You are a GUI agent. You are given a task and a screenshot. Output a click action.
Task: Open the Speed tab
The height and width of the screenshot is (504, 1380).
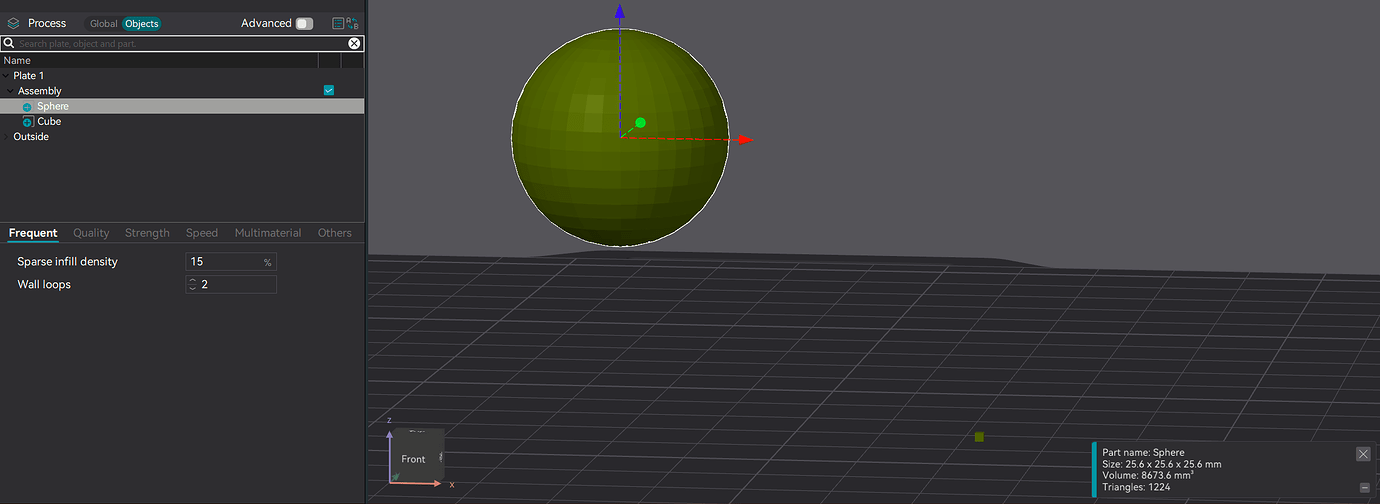(202, 233)
